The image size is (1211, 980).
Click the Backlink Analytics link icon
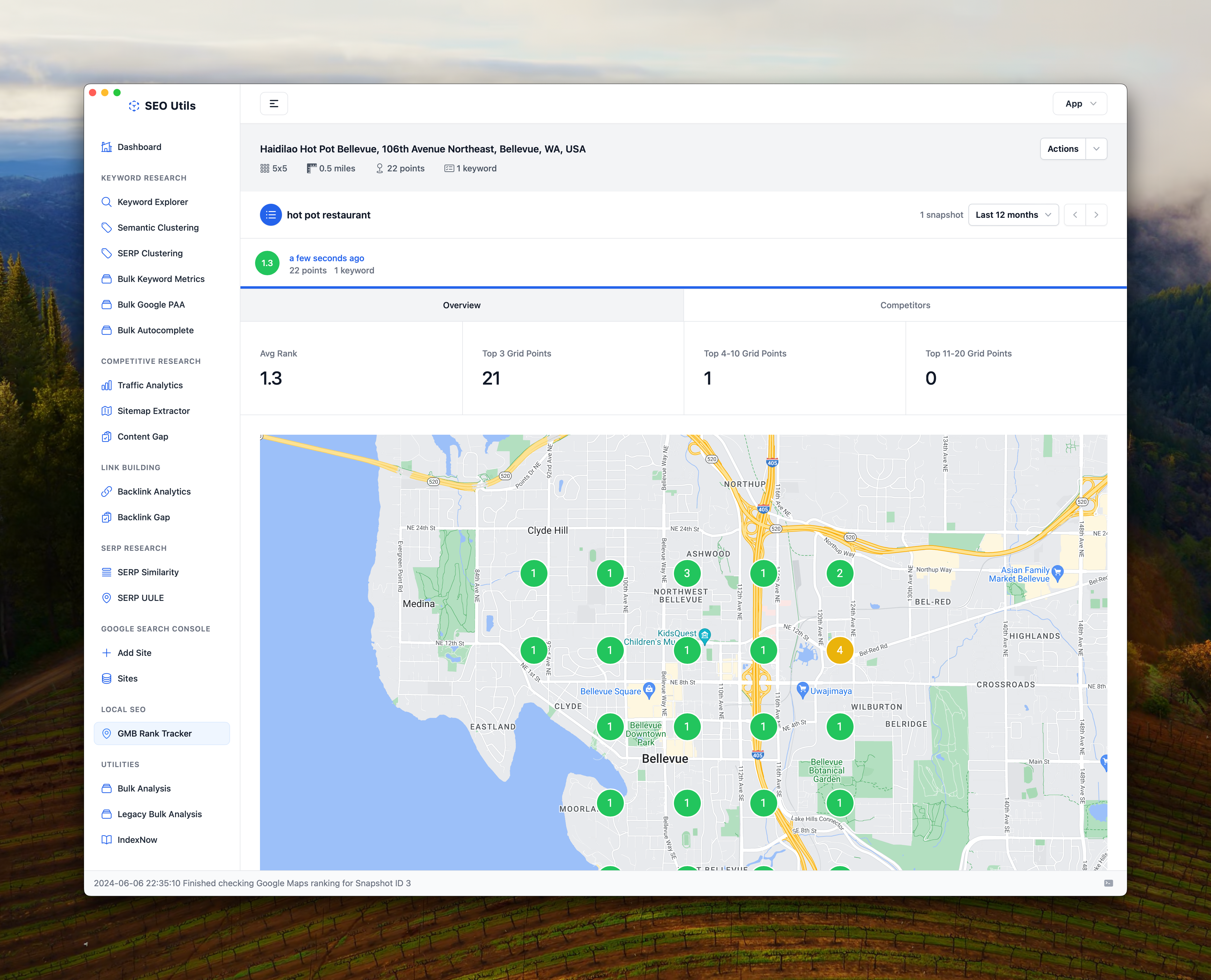[x=106, y=492]
